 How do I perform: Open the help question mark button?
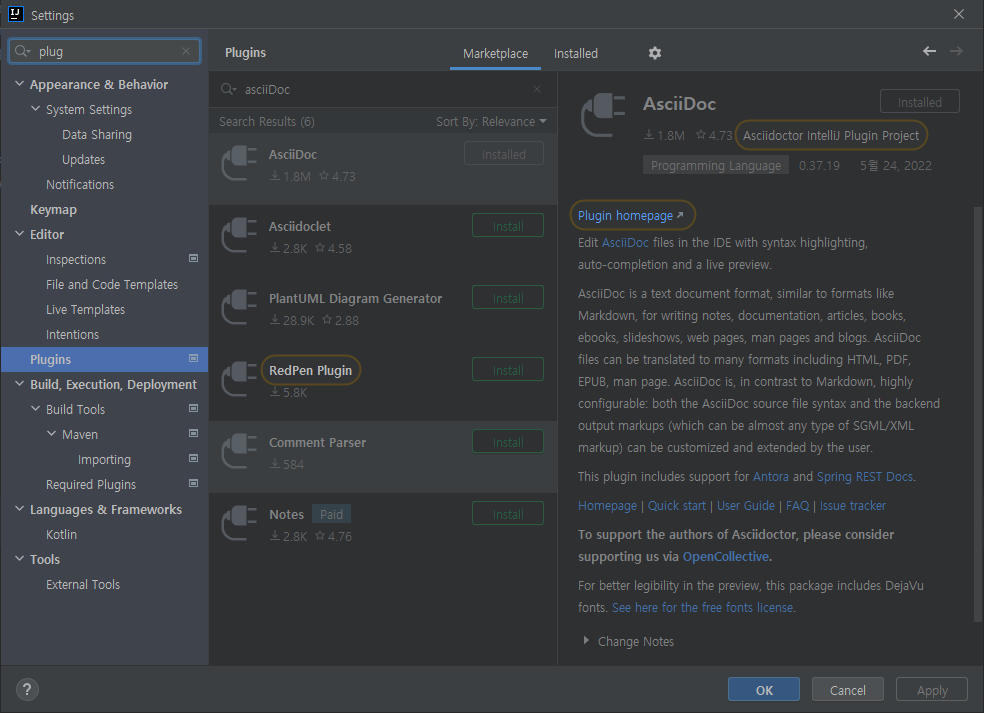pyautogui.click(x=27, y=690)
